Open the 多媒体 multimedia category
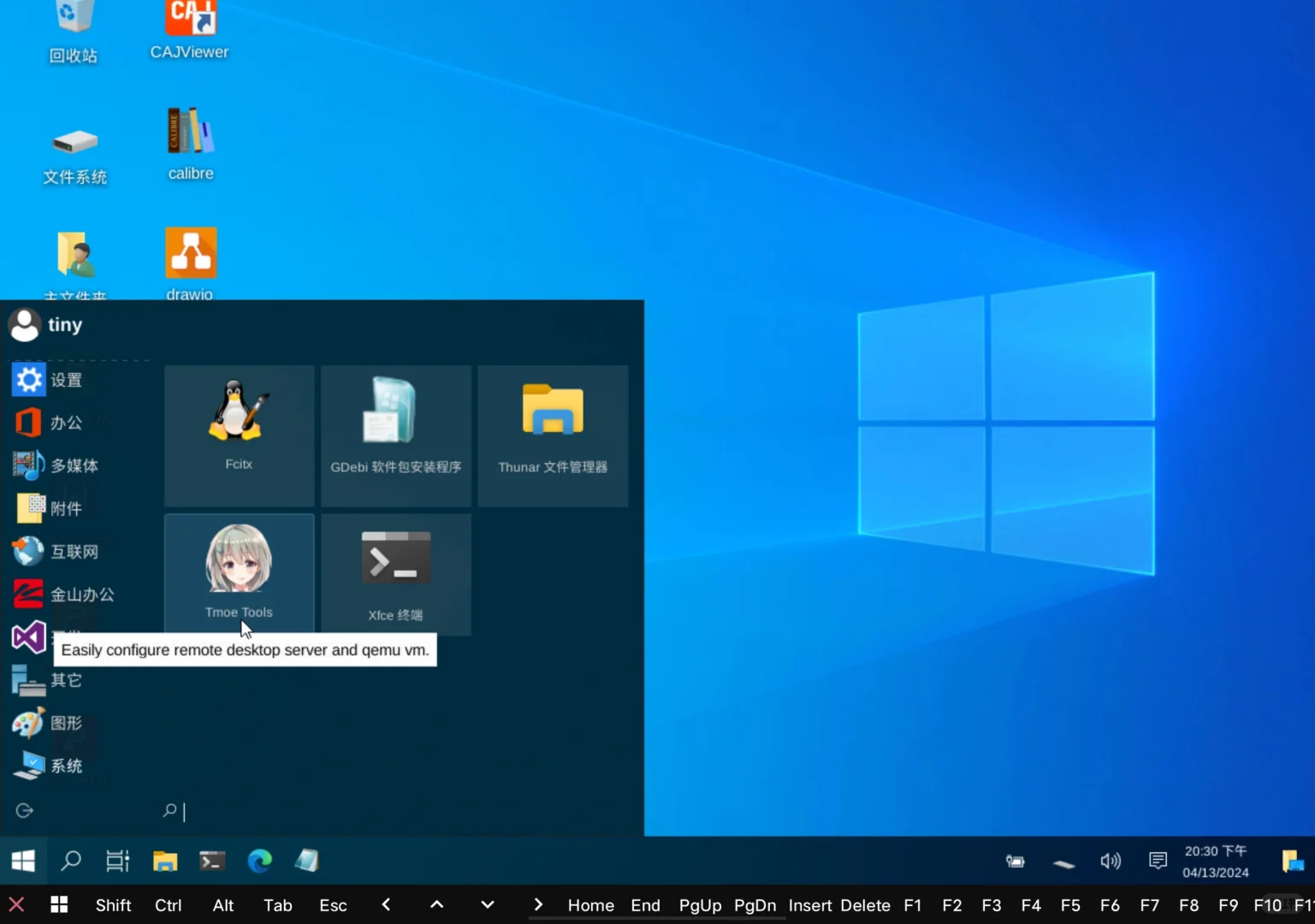1315x924 pixels. (56, 465)
